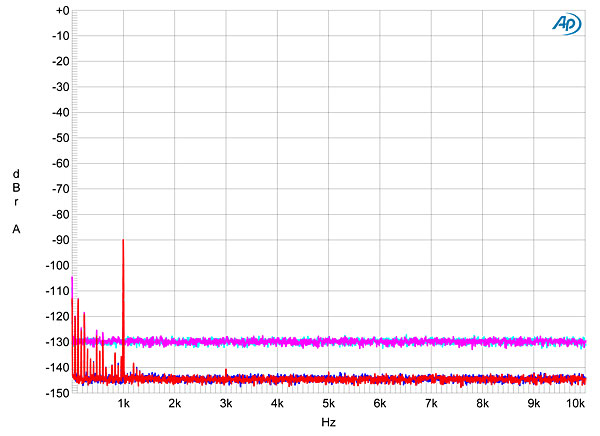Click the -10 dB axis label
Viewport: 600px width, 436px height.
click(x=60, y=36)
